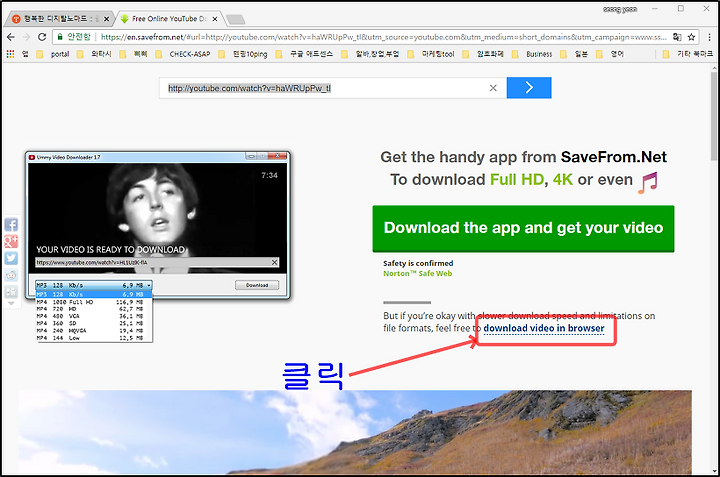
Task: Open the 마케팅tool bookmark folder
Action: coord(432,54)
